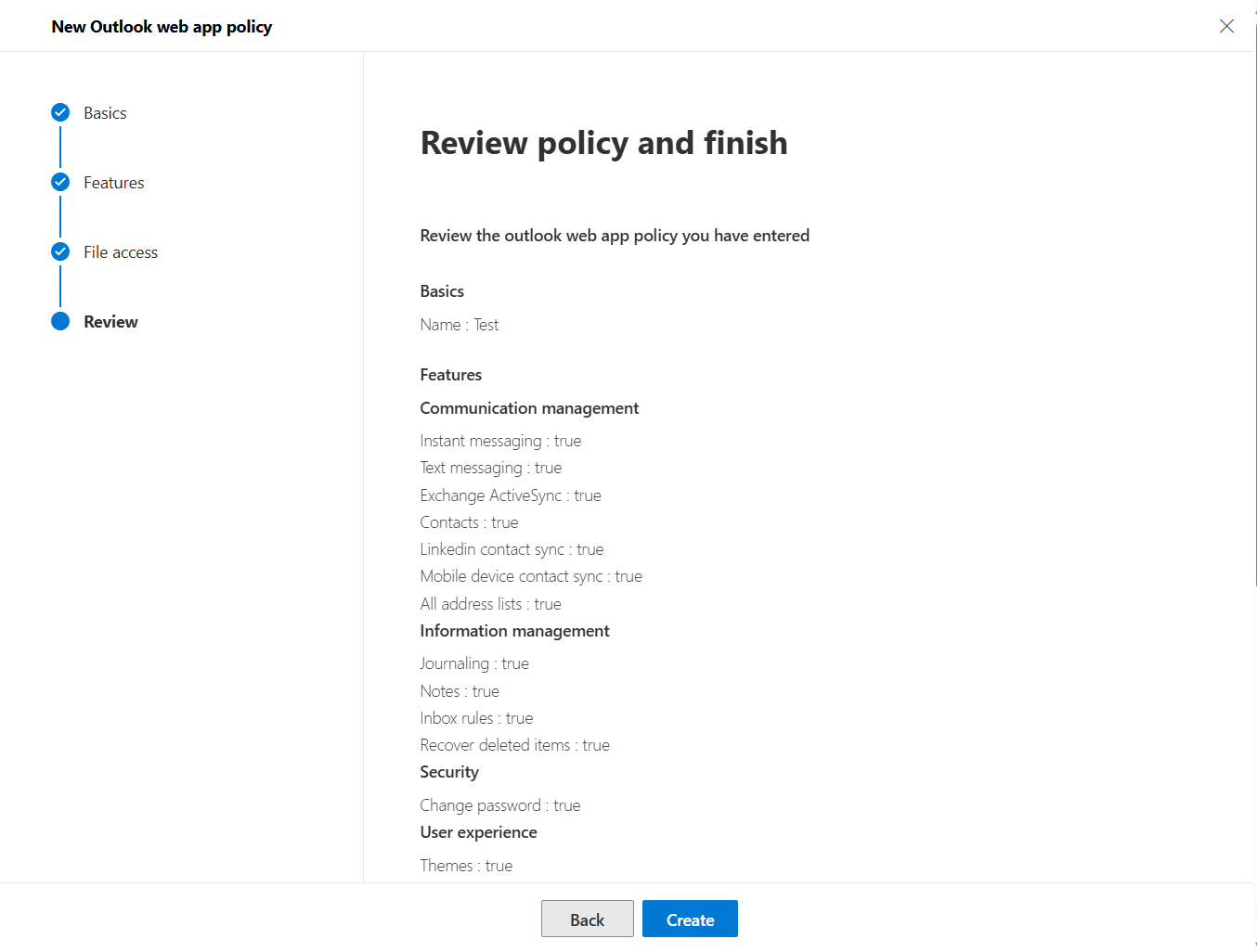Click the Security section heading
The width and height of the screenshot is (1257, 952).
449,771
